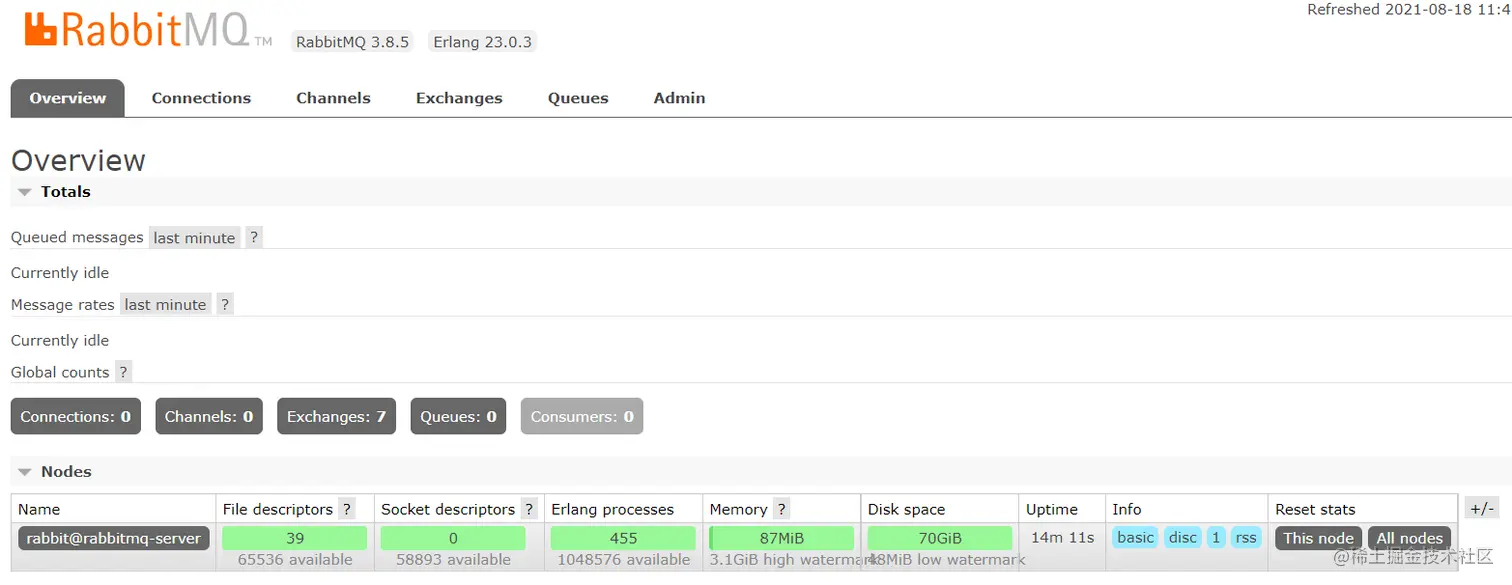Click the Erlang 23.0.3 version label
Image resolution: width=1512 pixels, height=585 pixels.
[x=482, y=42]
